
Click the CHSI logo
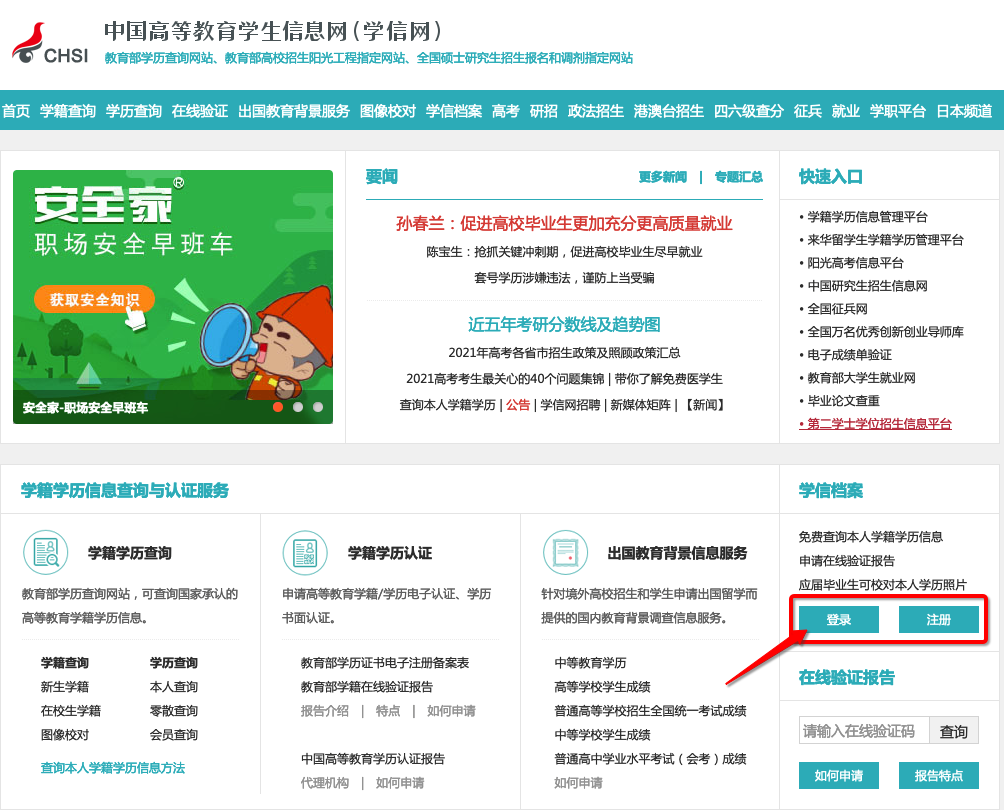coord(50,44)
